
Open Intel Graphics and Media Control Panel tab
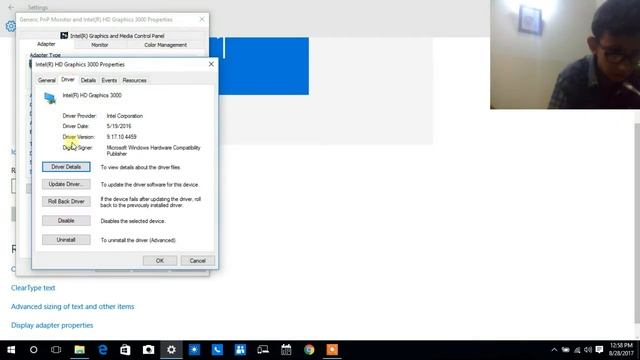[x=113, y=36]
